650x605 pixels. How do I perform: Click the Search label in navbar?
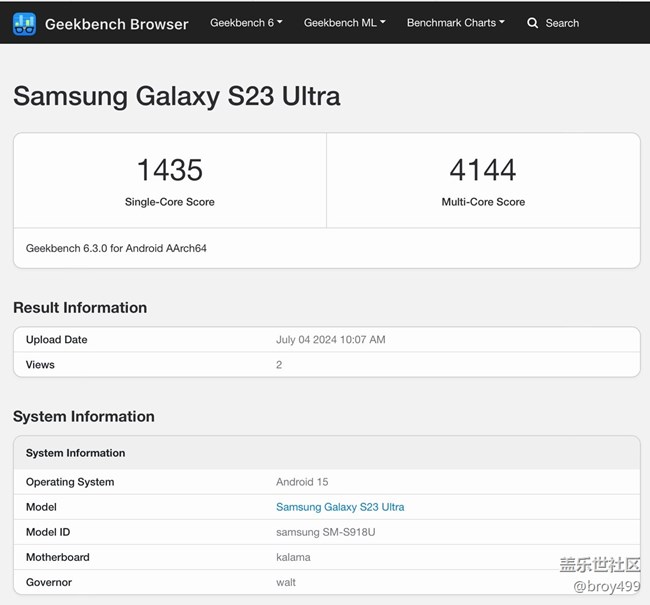pos(562,23)
